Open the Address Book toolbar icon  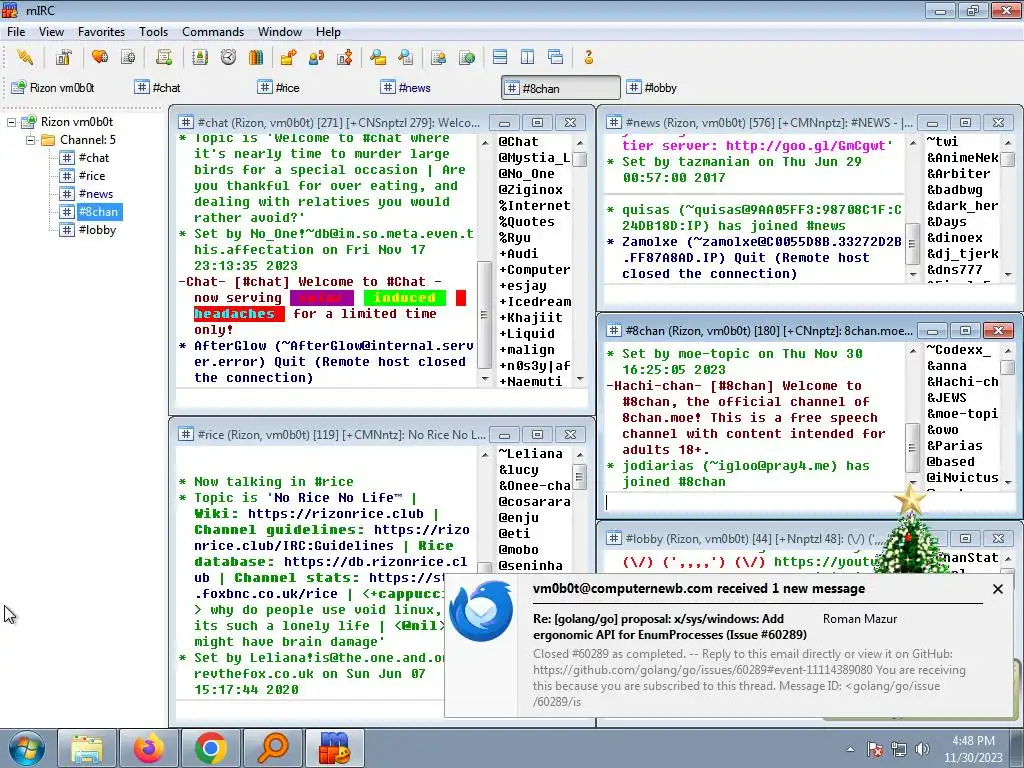(200, 57)
